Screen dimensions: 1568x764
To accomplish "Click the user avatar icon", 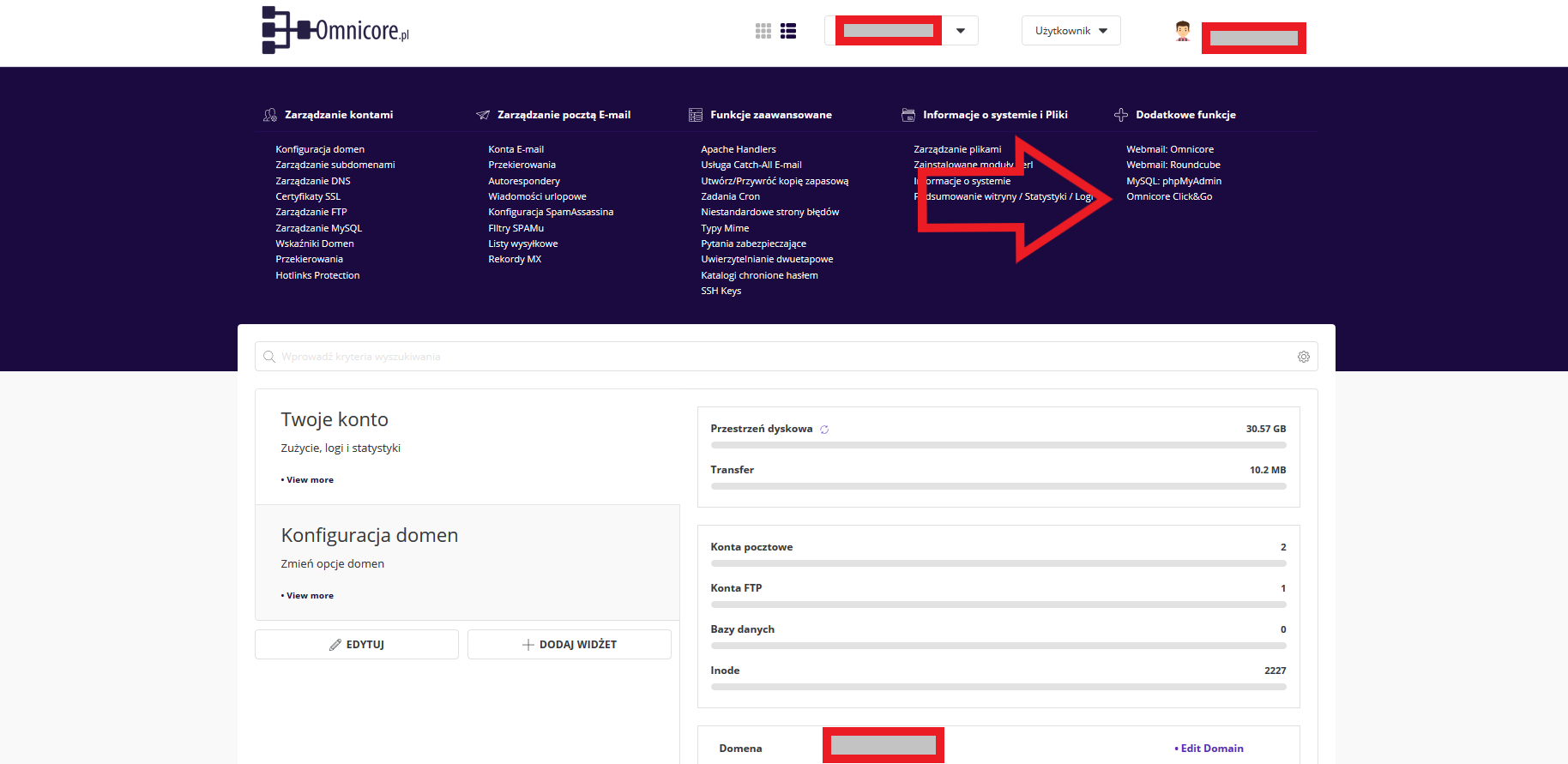I will coord(1183,32).
